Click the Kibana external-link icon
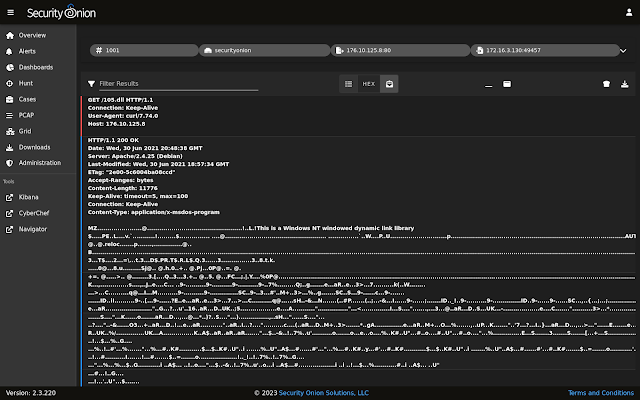The height and width of the screenshot is (400, 640). point(9,198)
